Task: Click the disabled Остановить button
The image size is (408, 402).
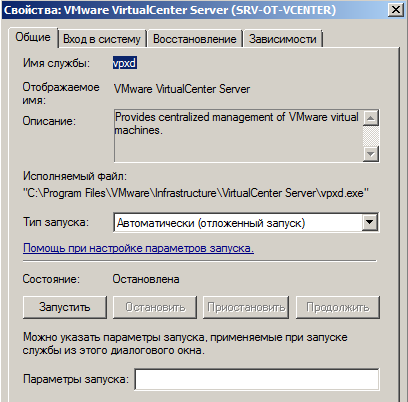Action: coord(155,307)
